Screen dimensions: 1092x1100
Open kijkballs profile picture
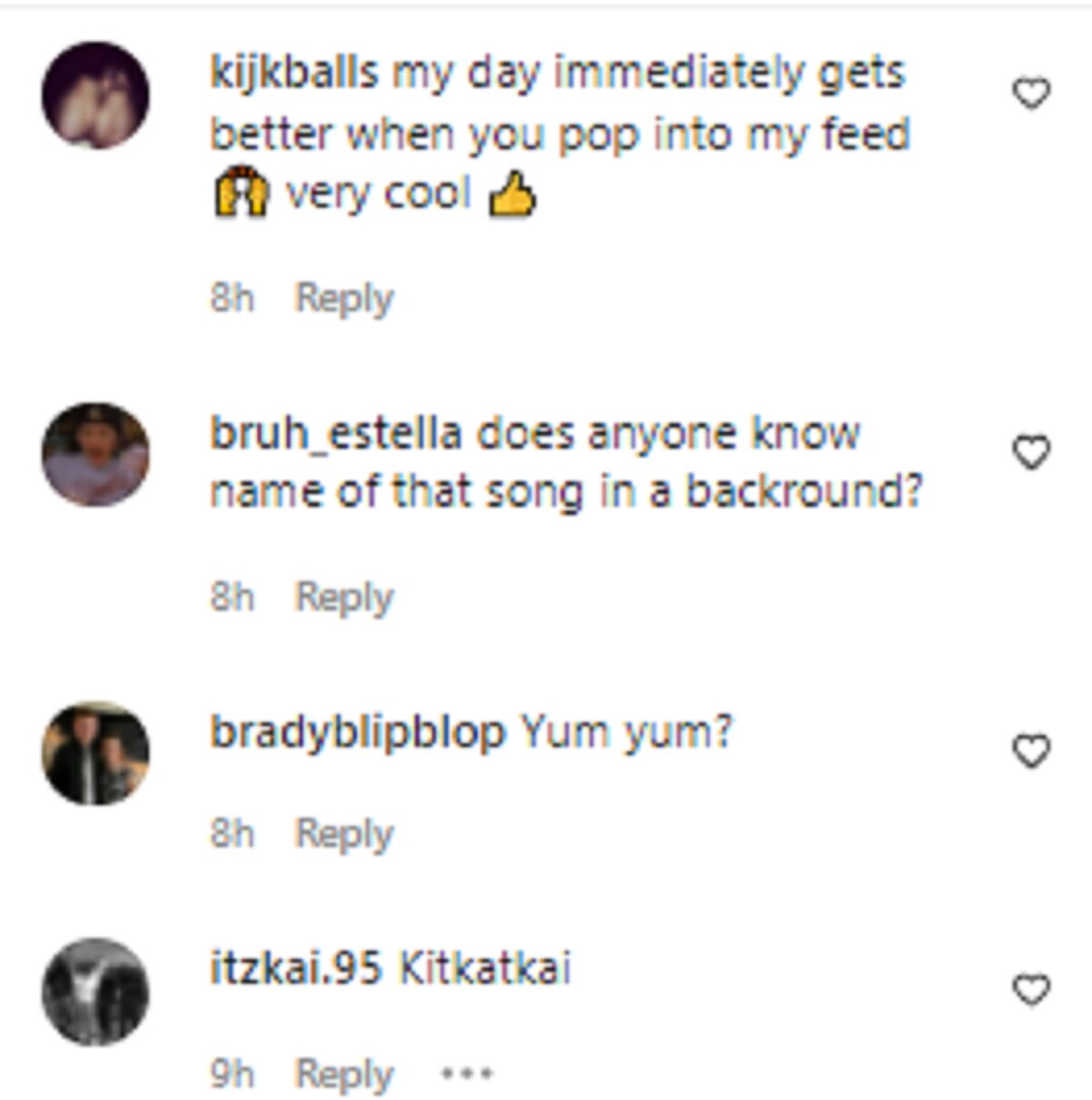tap(96, 96)
